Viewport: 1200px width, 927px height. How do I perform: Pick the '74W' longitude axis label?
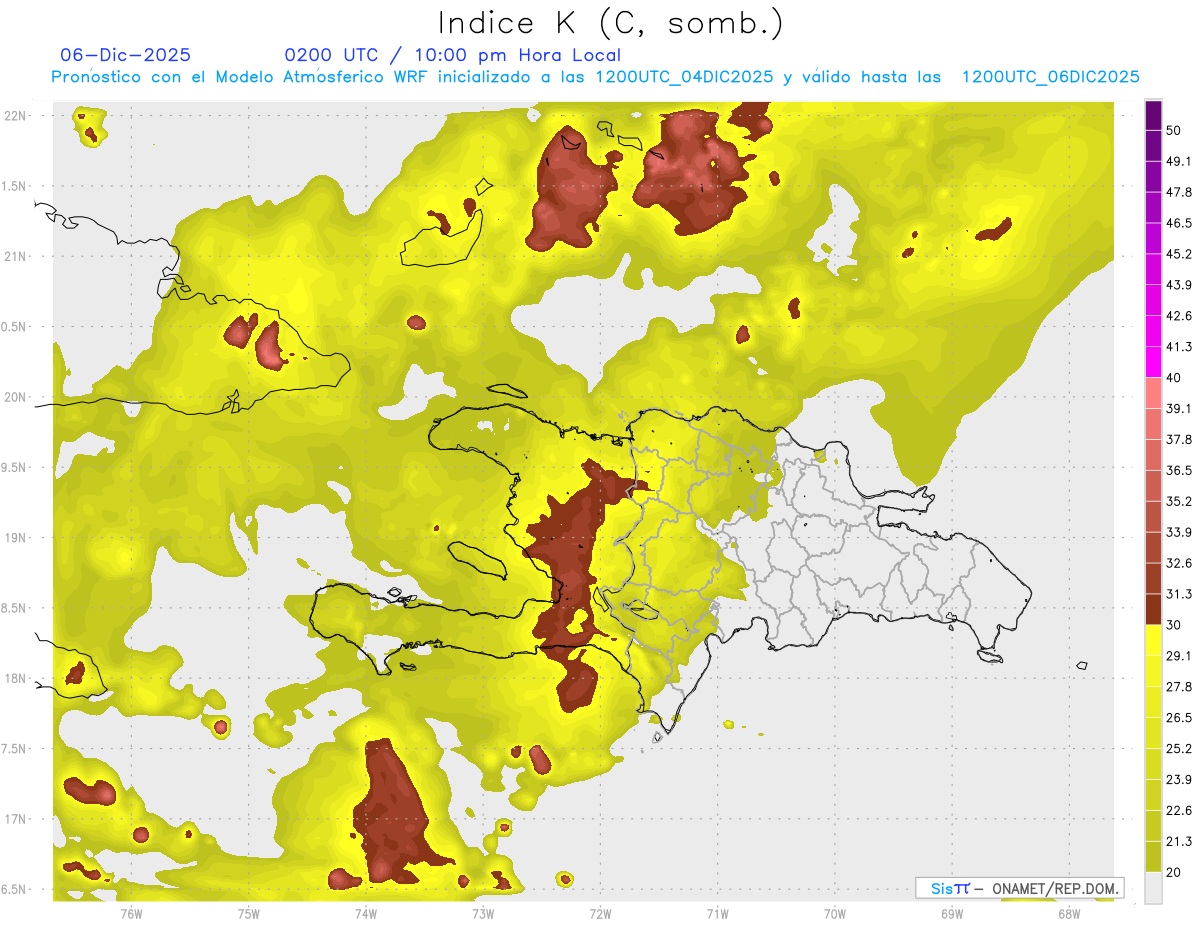click(366, 914)
